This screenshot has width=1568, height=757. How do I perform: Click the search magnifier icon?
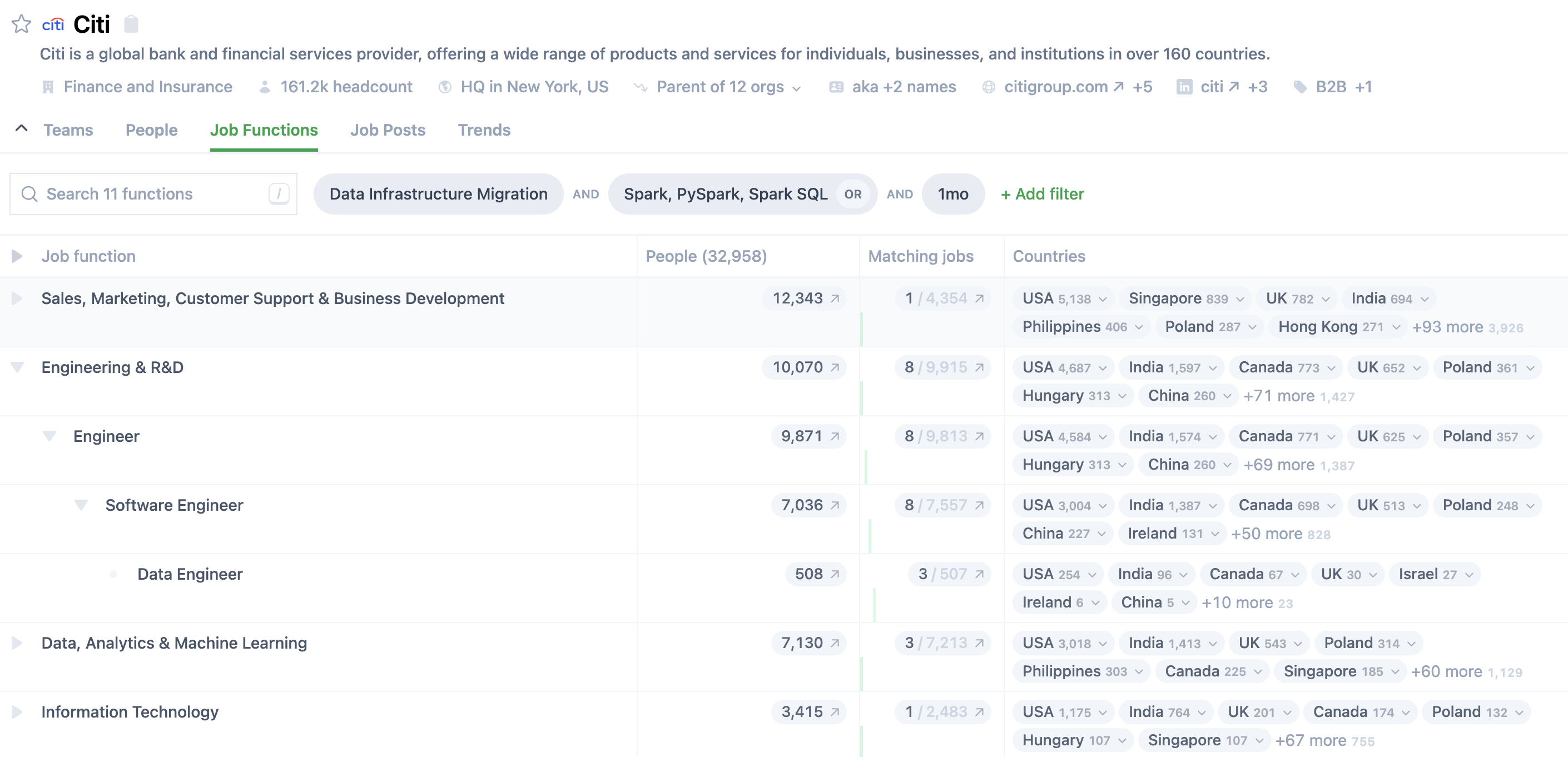(29, 194)
